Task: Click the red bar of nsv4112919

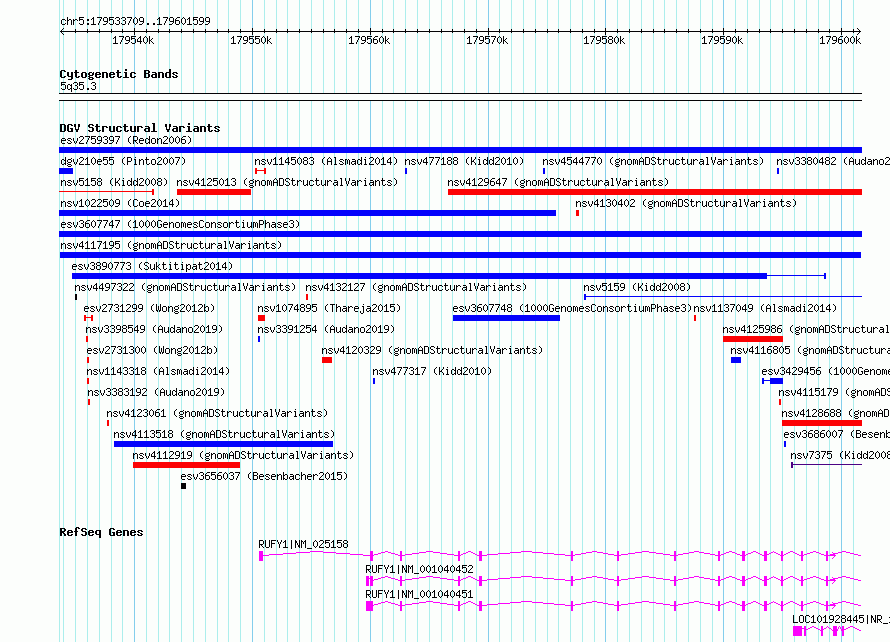Action: tap(186, 465)
